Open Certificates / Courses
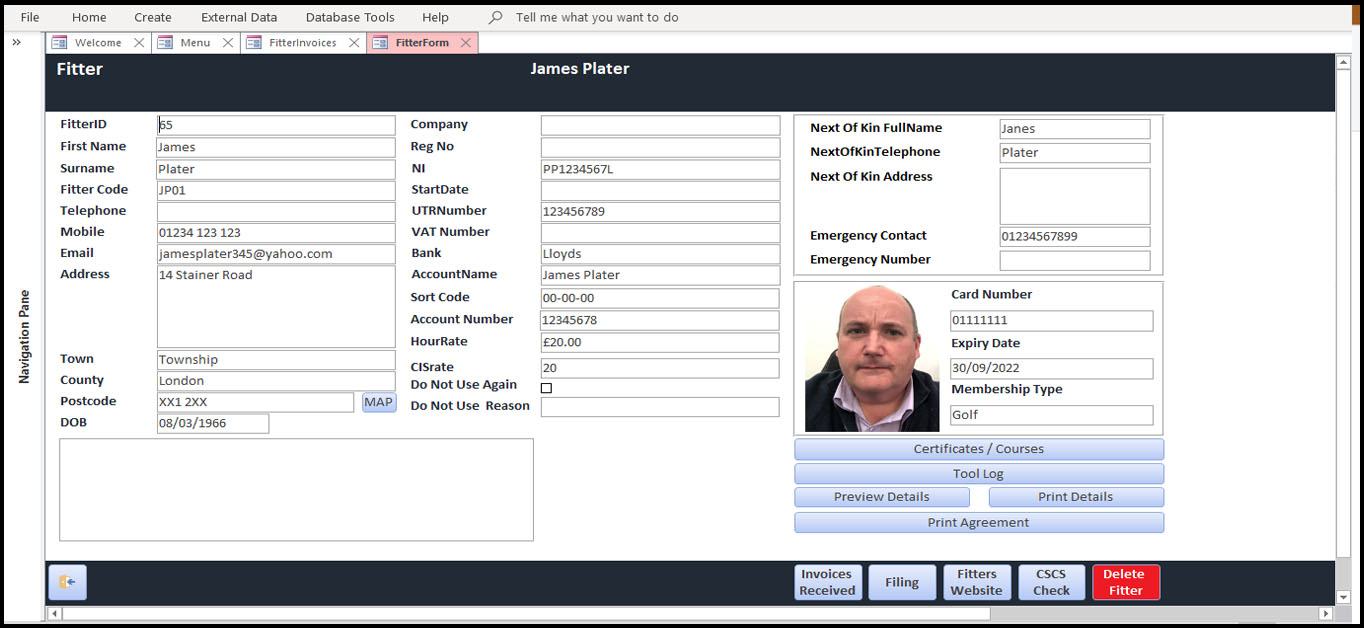 coord(978,449)
